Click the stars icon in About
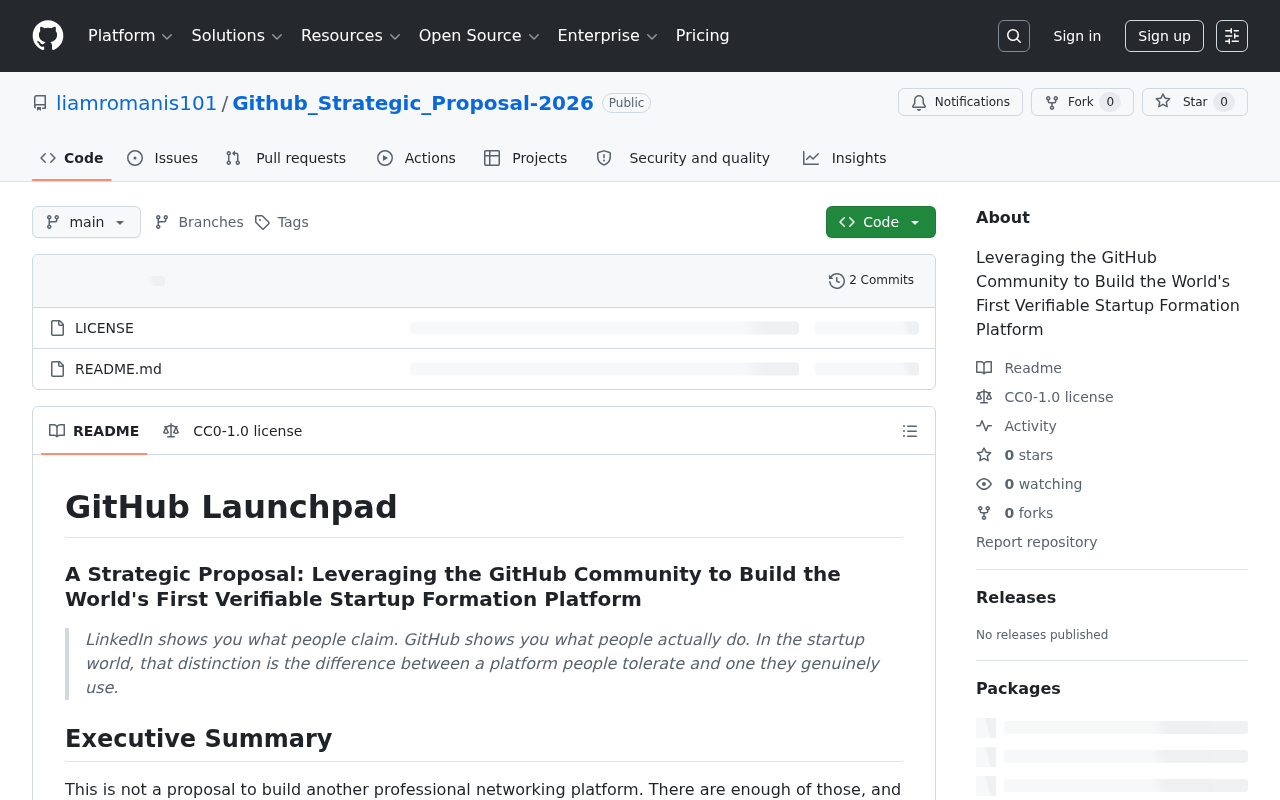1280x800 pixels. (x=984, y=455)
